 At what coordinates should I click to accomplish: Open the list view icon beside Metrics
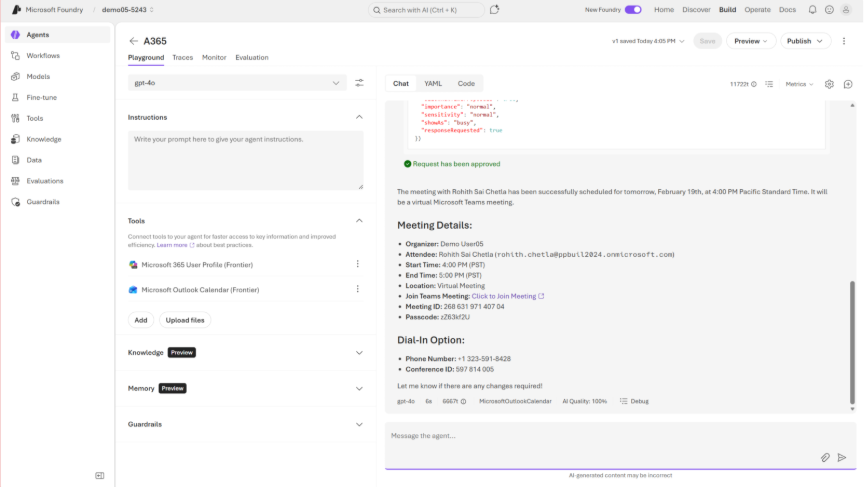coord(769,84)
